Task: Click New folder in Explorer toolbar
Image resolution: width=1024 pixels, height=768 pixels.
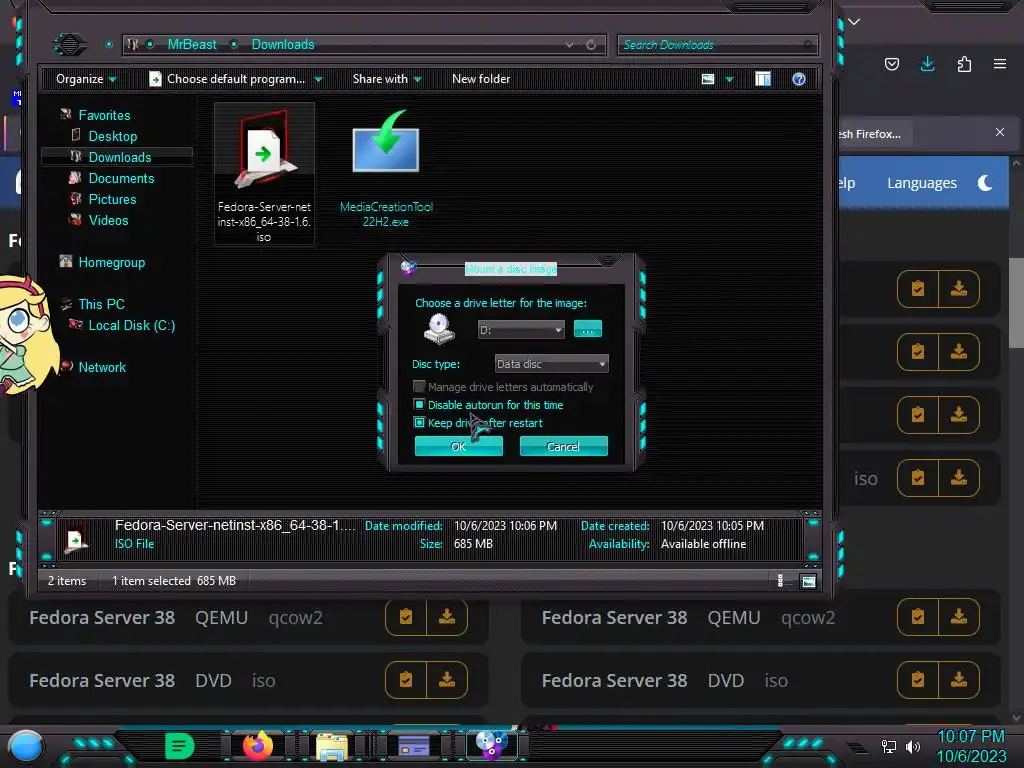Action: tap(481, 79)
